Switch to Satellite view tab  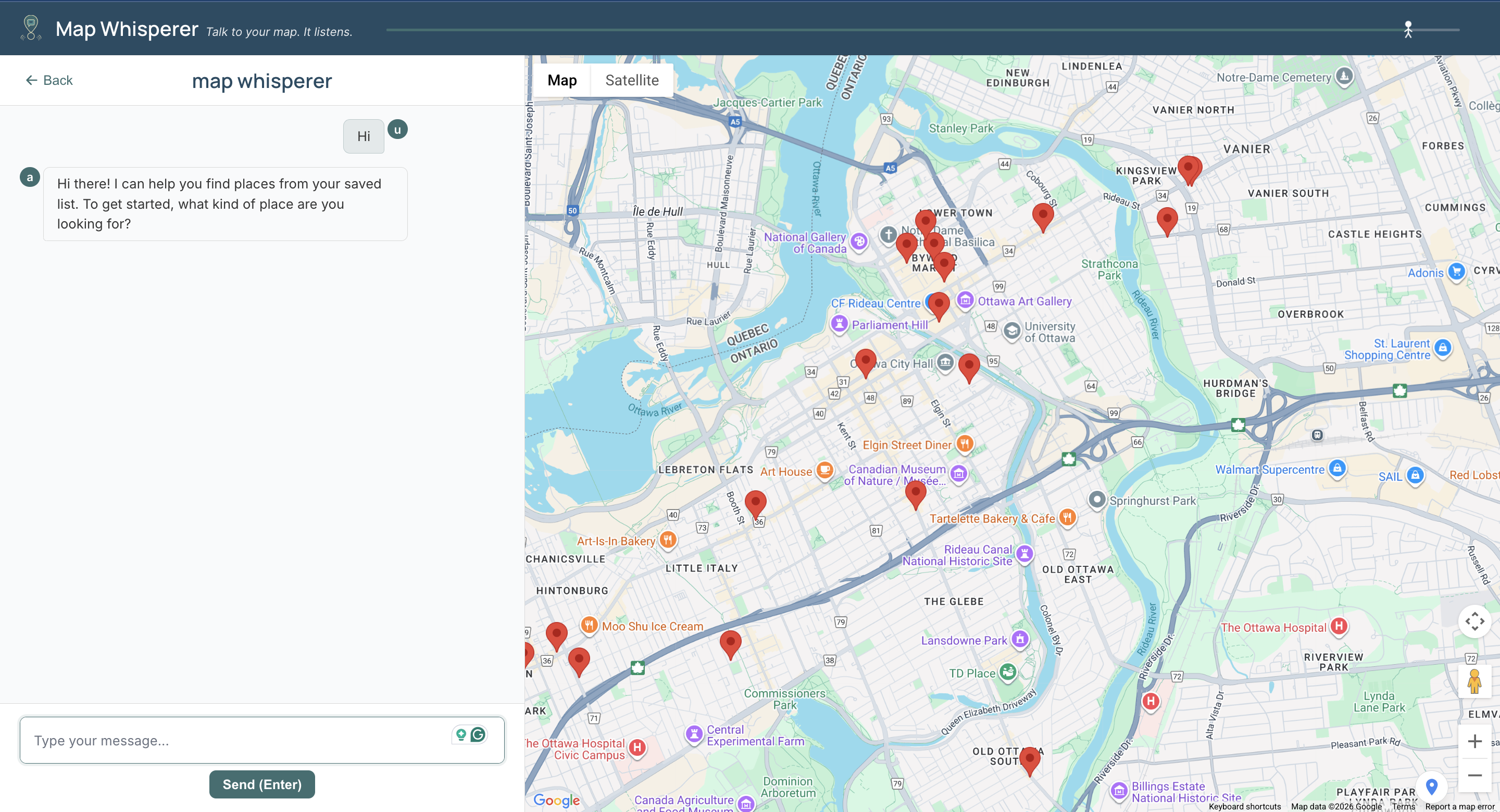(632, 80)
